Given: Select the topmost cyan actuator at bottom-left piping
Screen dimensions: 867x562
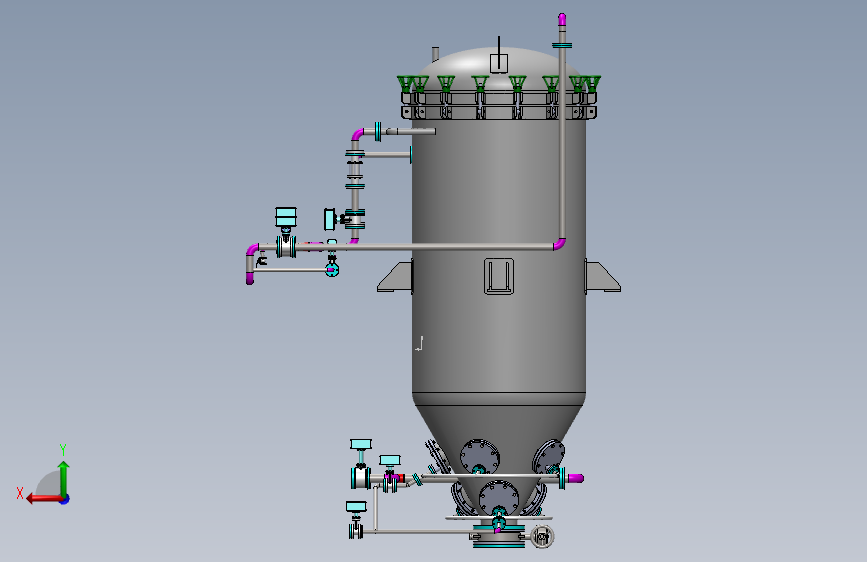Looking at the screenshot, I should click(x=361, y=444).
